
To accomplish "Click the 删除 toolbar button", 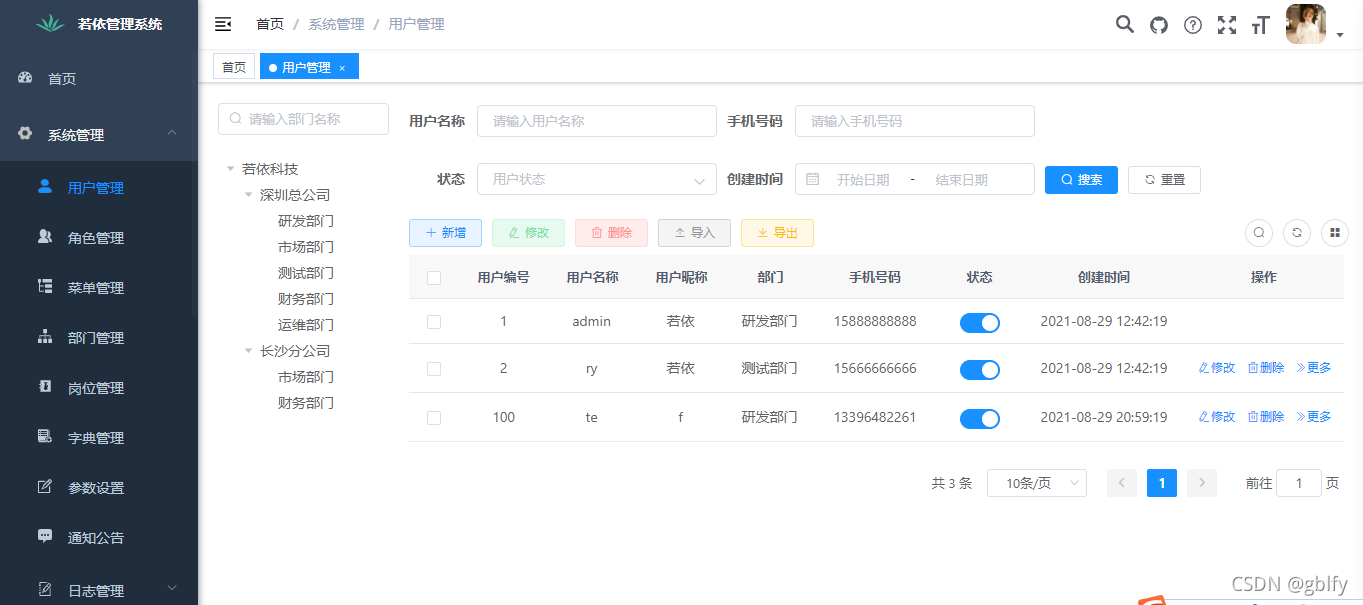I will pyautogui.click(x=611, y=232).
